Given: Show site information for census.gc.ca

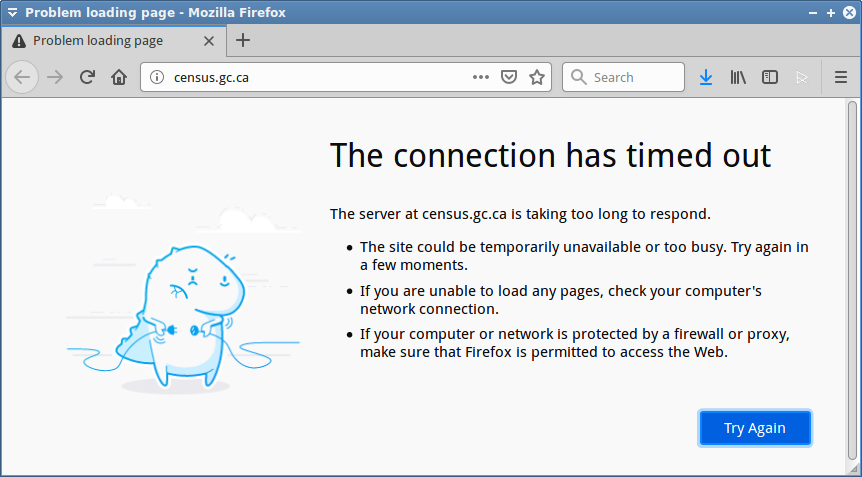Looking at the screenshot, I should click(x=157, y=77).
